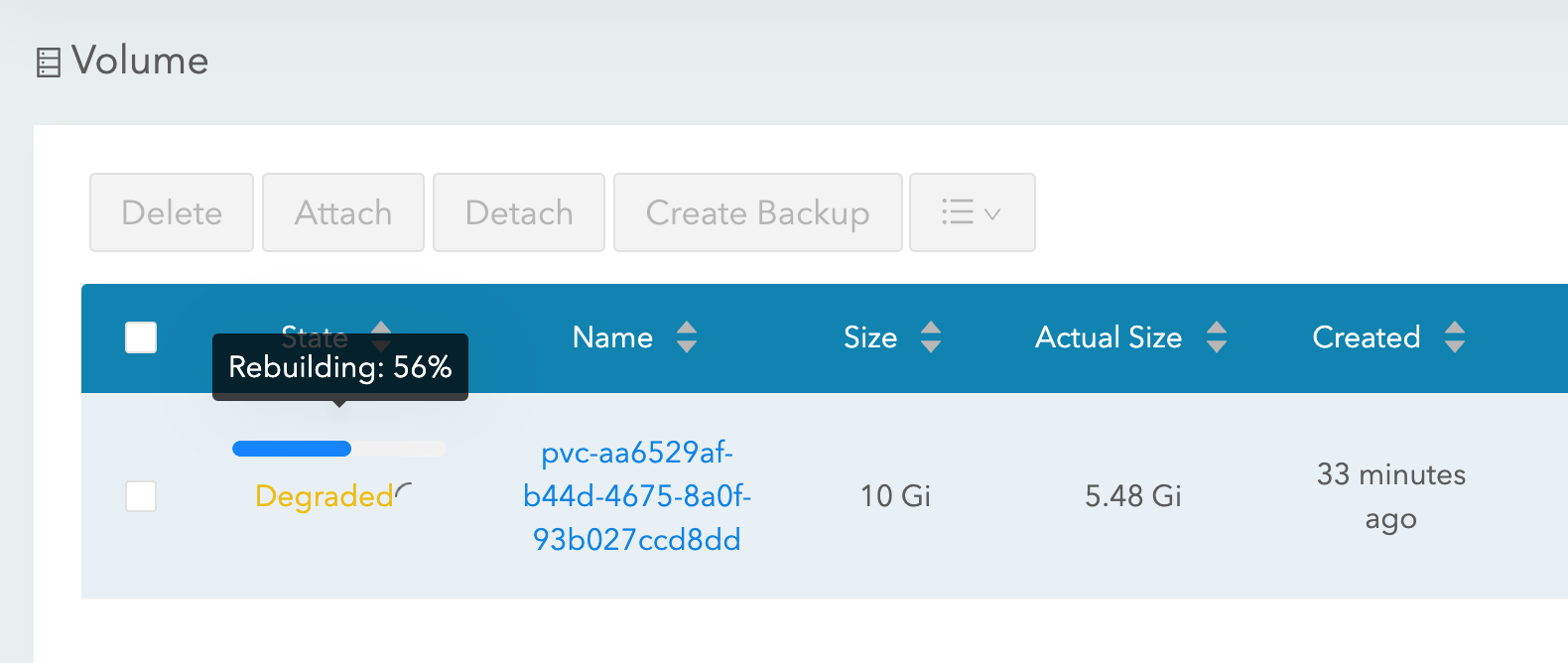
Task: Click the loading spinner next to Degraded
Action: (x=404, y=490)
